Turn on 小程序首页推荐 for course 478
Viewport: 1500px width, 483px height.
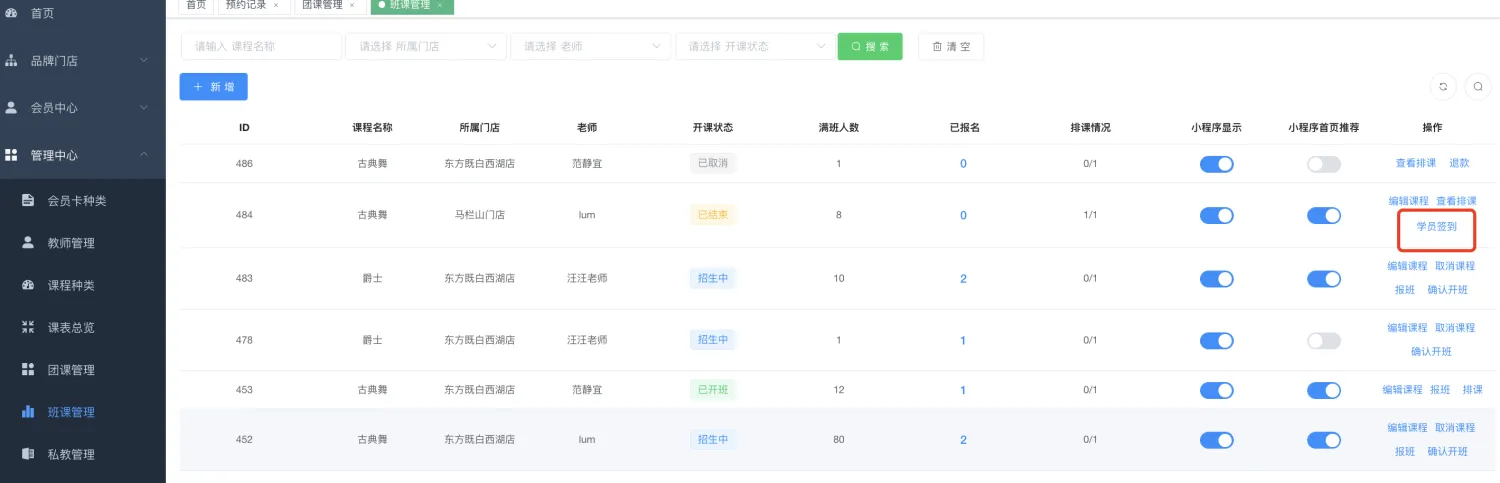(1323, 341)
